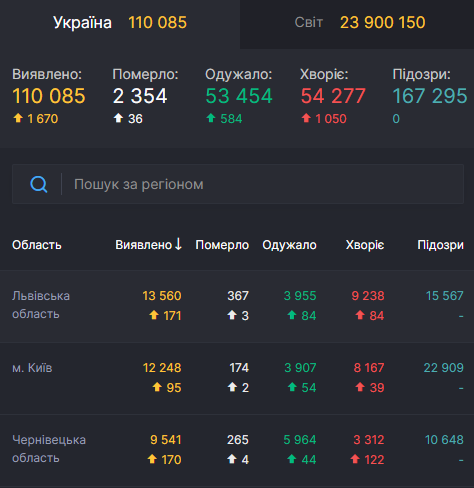Focus the Пошук за регіоном search field
Viewport: 474px width, 488px height.
pyautogui.click(x=238, y=184)
